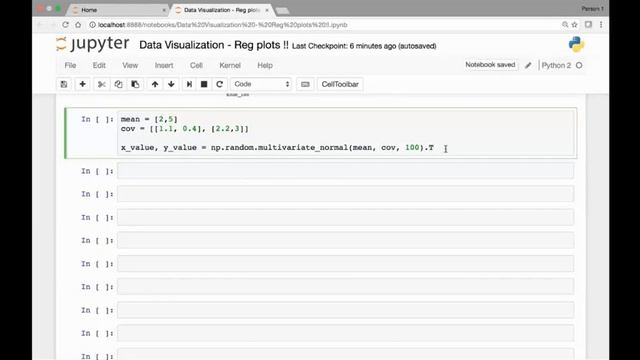Close the Data Visualization tab
This screenshot has width=640, height=360.
267,10
